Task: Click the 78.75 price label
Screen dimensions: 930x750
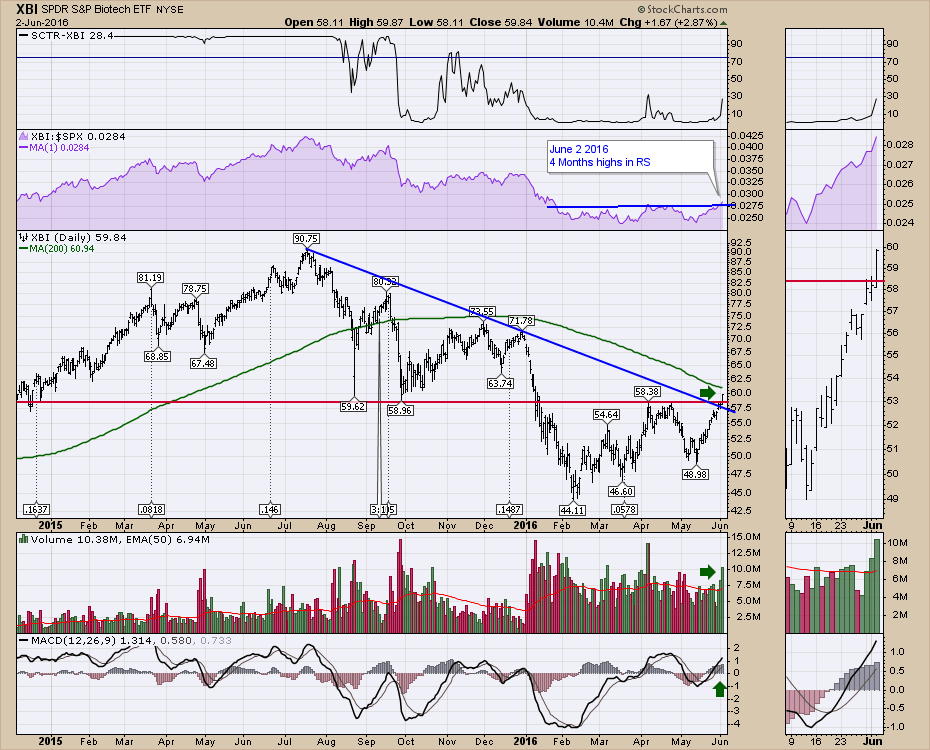Action: coord(195,289)
